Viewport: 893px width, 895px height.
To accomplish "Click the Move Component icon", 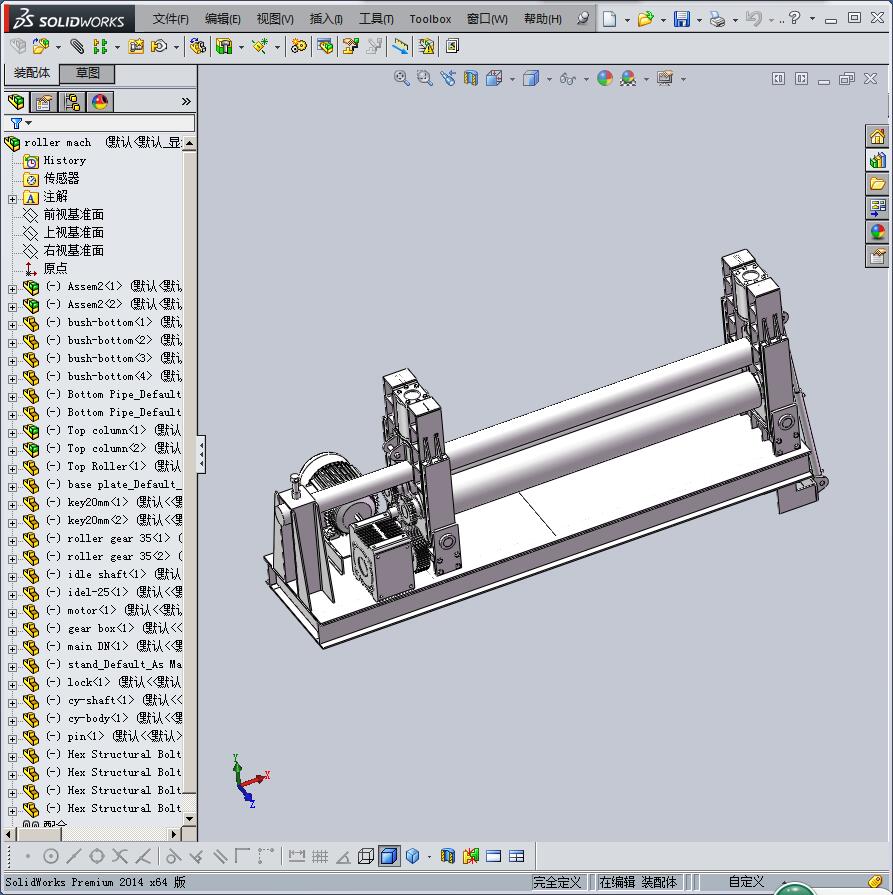I will 159,46.
